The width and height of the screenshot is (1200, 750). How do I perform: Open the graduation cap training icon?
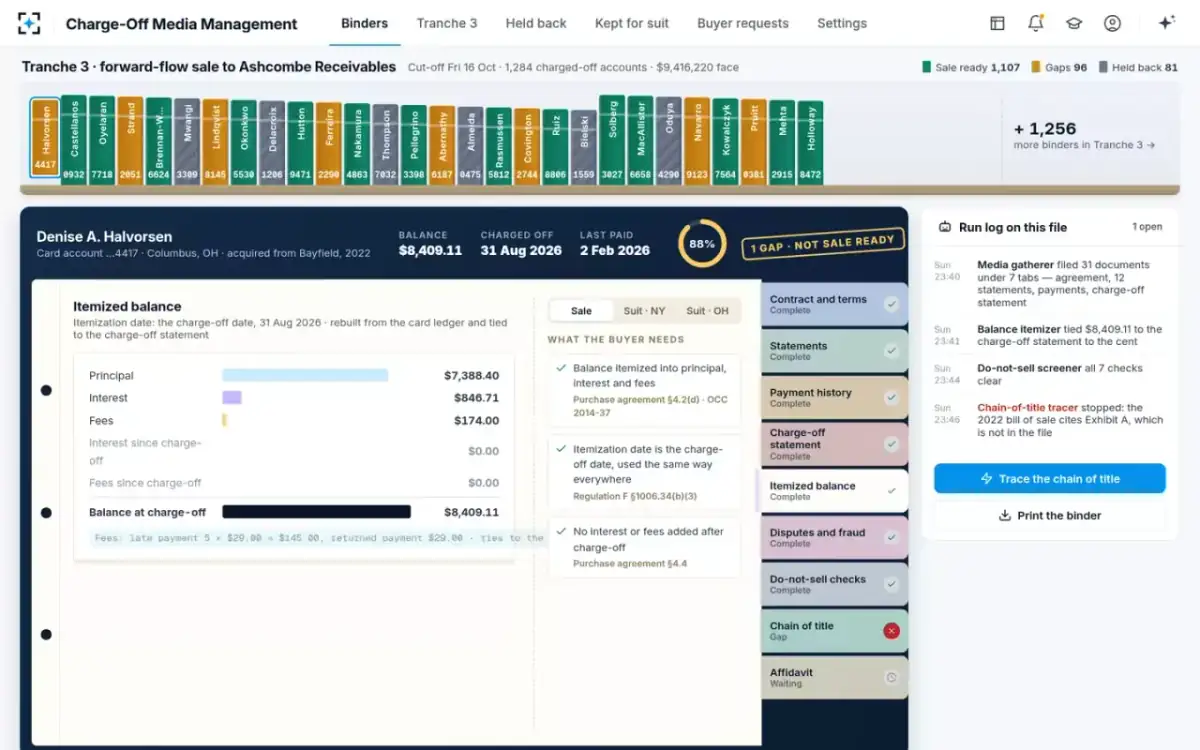(x=1074, y=23)
